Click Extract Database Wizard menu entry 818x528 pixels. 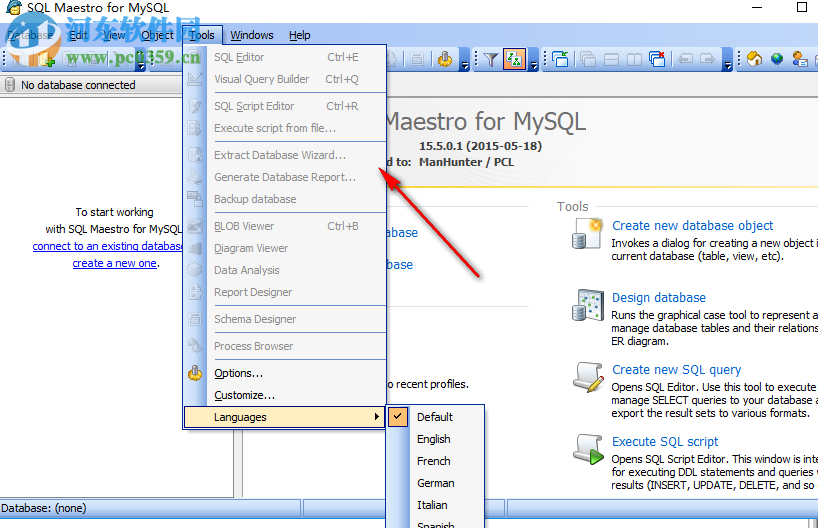[x=285, y=155]
